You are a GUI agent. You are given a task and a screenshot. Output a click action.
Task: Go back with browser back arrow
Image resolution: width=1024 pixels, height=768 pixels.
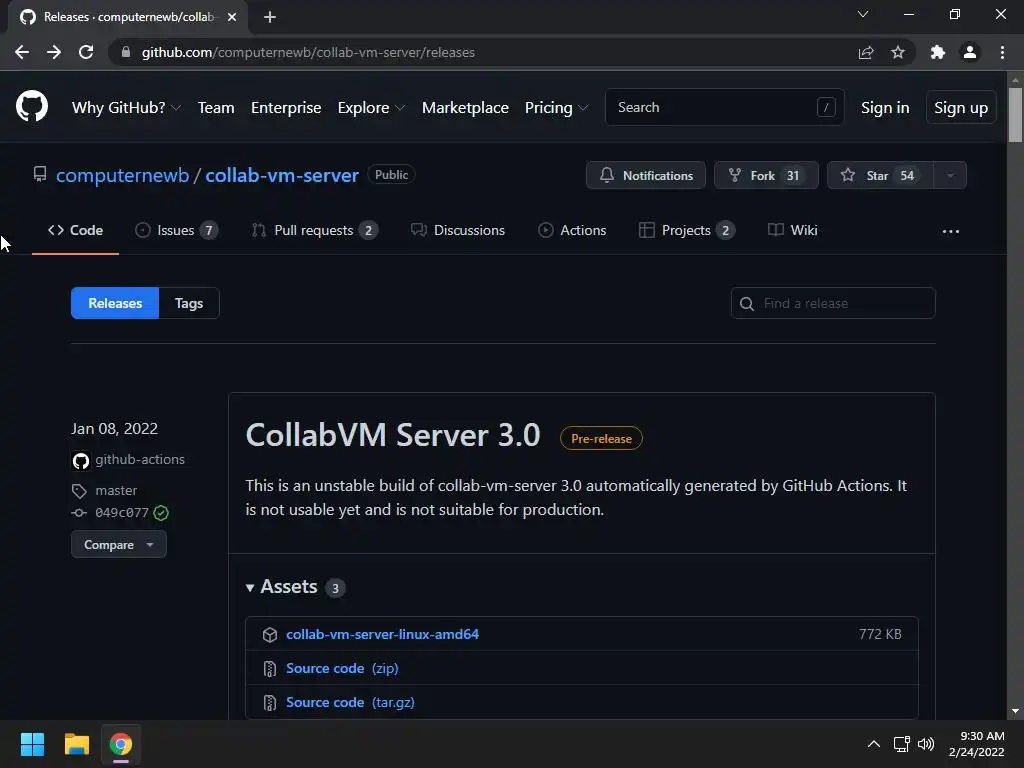(22, 52)
